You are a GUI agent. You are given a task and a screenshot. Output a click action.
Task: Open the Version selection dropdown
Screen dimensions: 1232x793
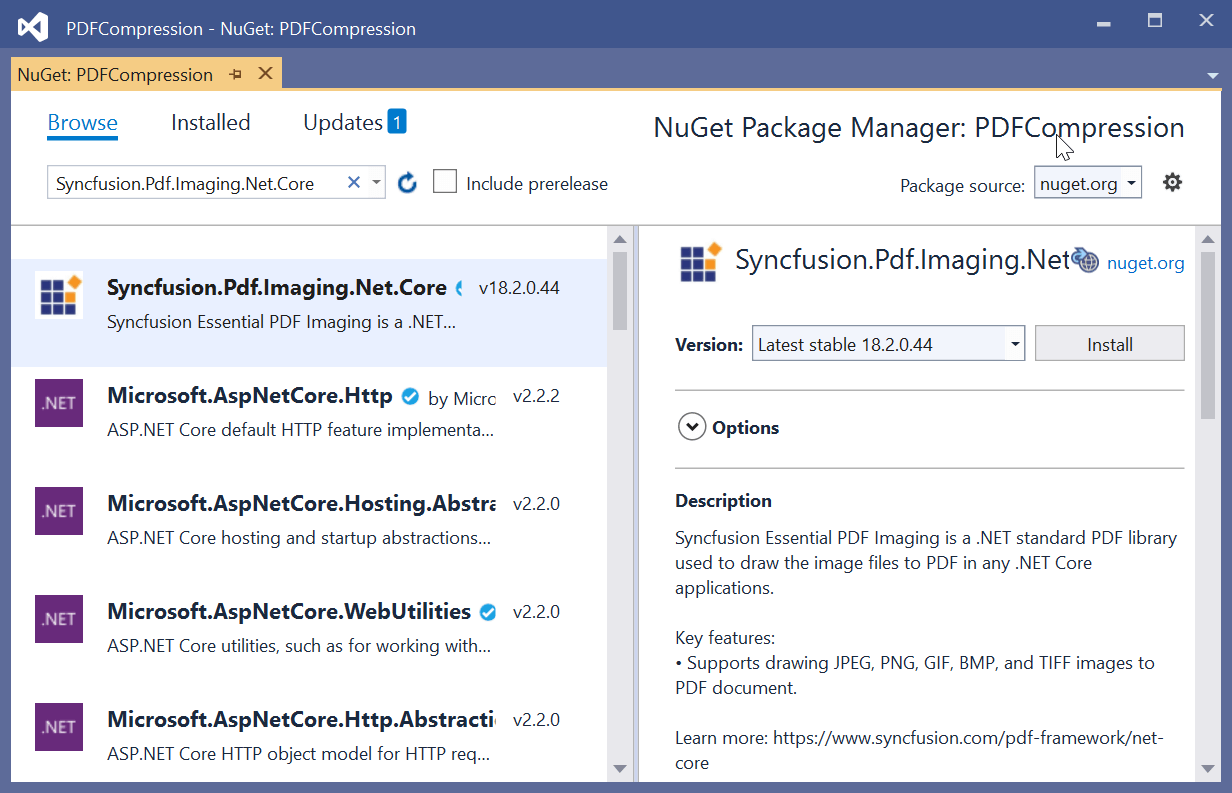1015,344
